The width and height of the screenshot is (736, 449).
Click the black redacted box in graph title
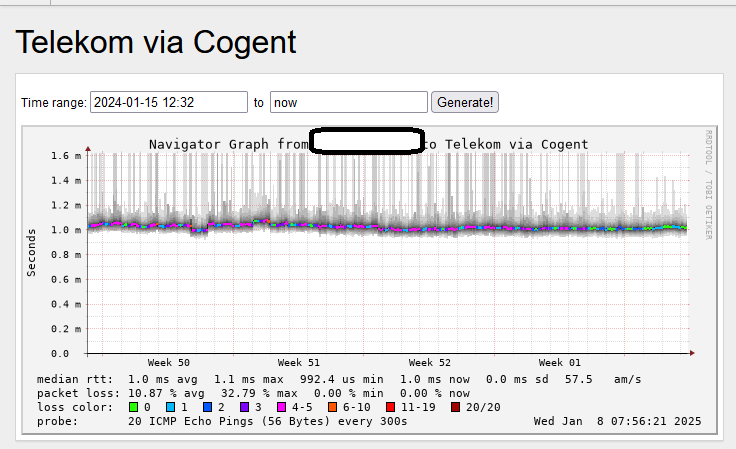(367, 141)
